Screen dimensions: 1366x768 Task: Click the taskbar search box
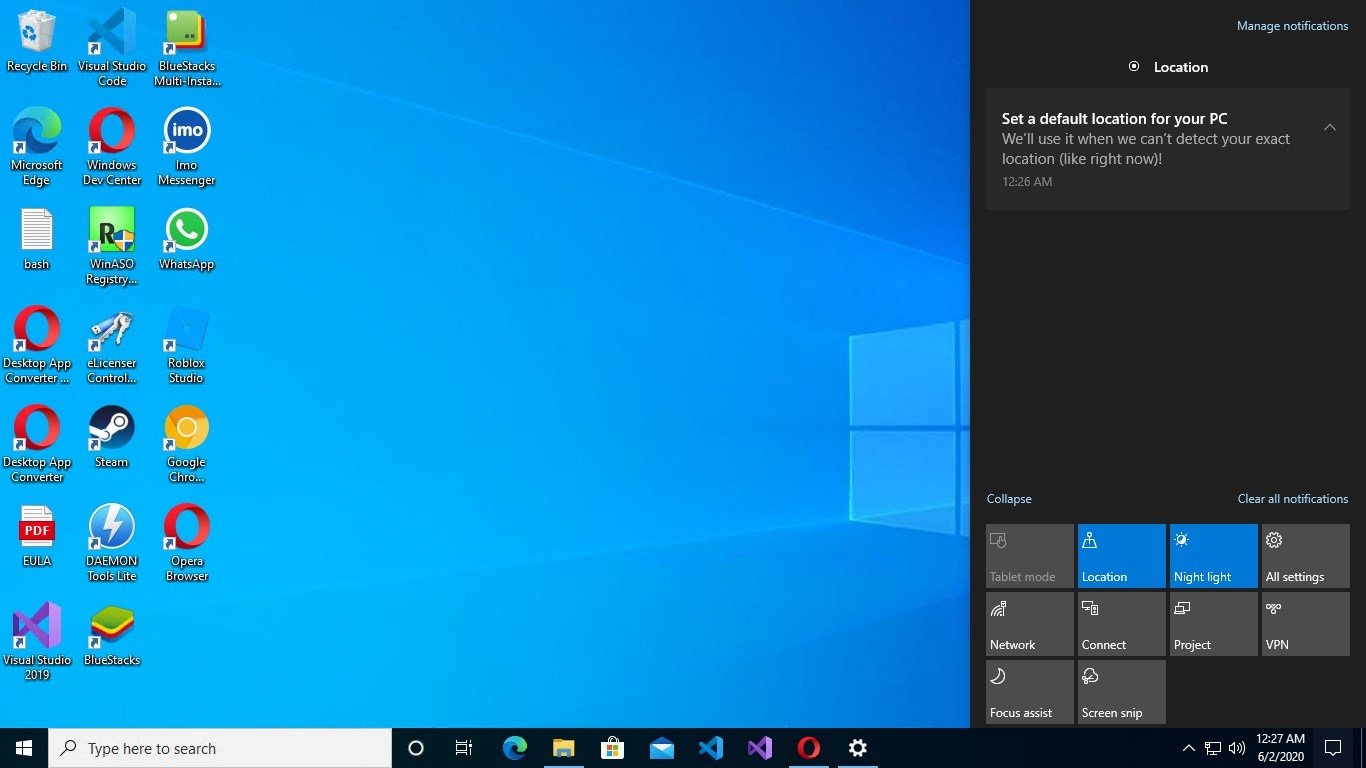(x=220, y=748)
